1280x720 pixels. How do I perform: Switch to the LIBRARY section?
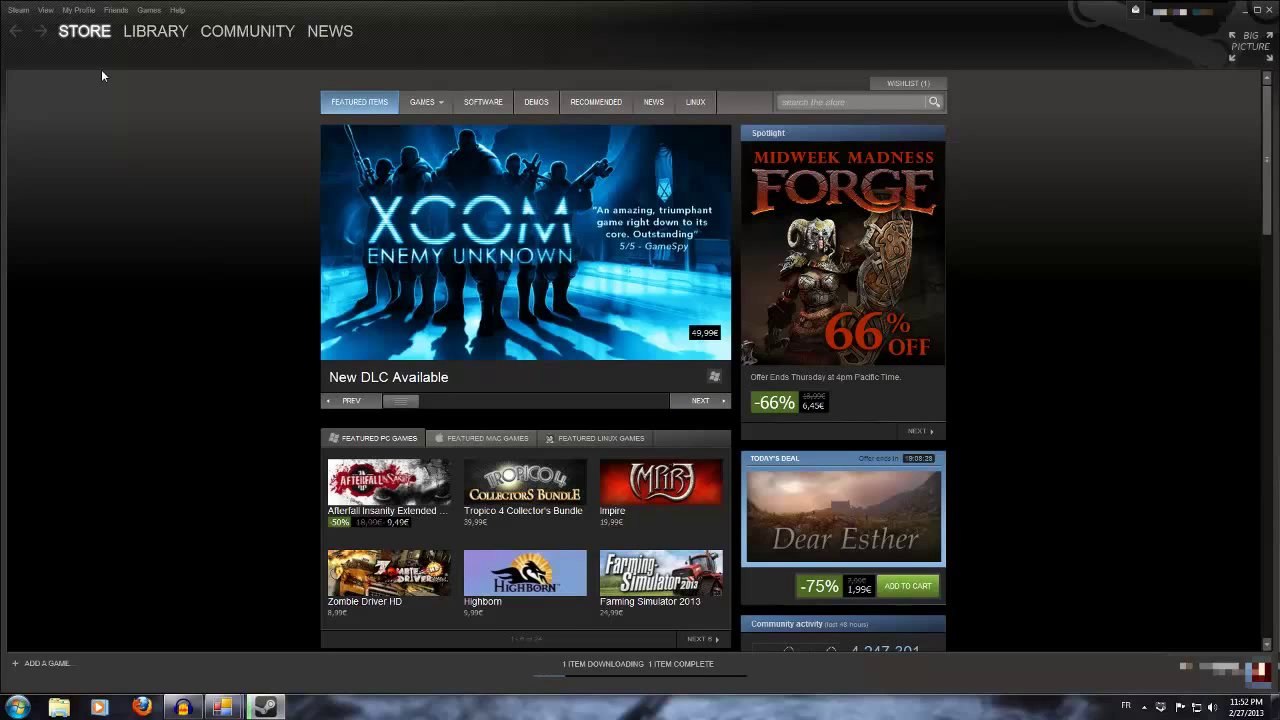pyautogui.click(x=155, y=31)
